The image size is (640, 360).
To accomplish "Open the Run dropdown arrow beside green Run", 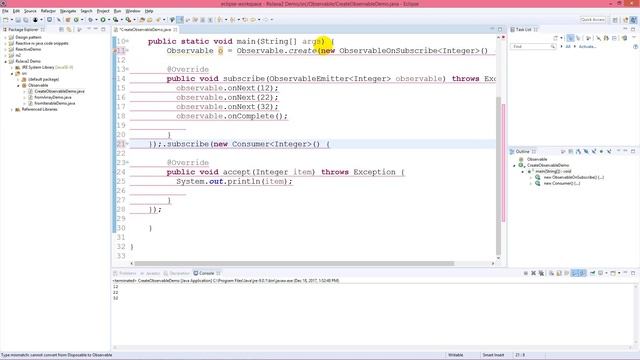I will click(x=109, y=20).
